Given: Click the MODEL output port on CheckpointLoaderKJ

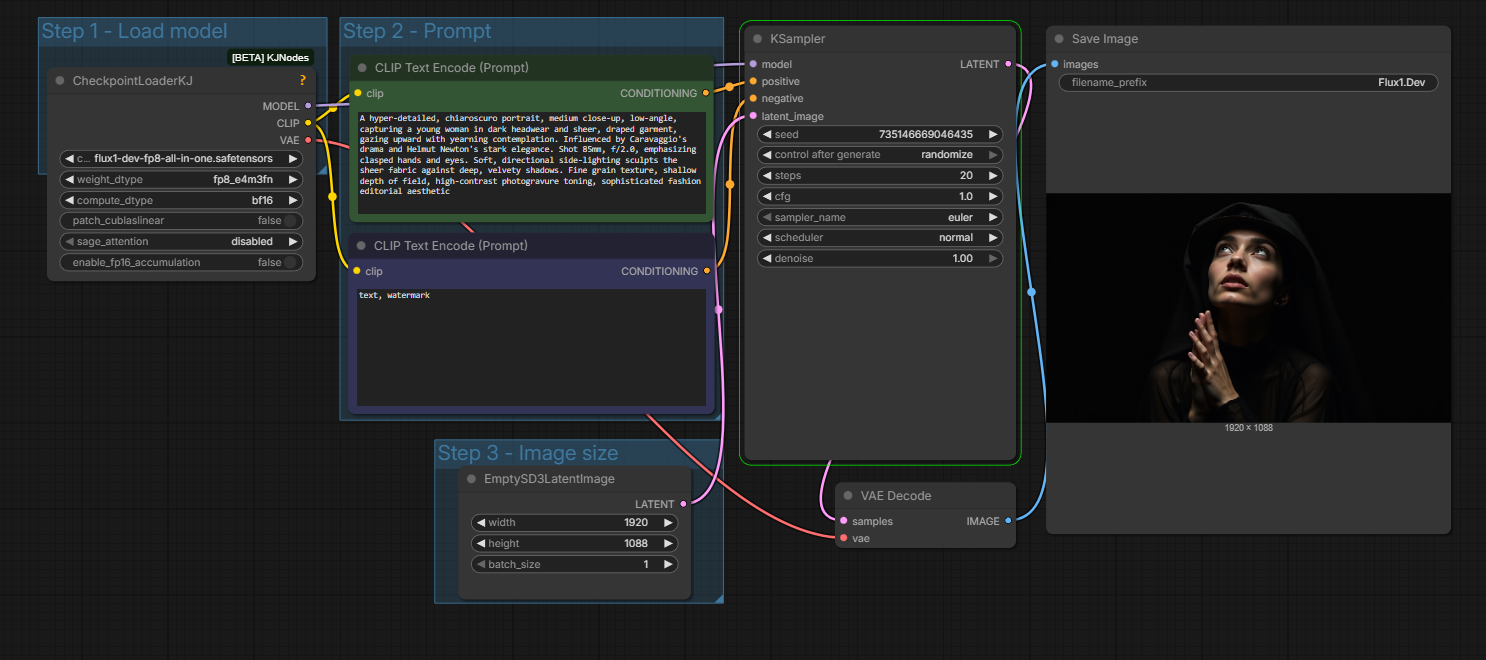Looking at the screenshot, I should click(308, 105).
